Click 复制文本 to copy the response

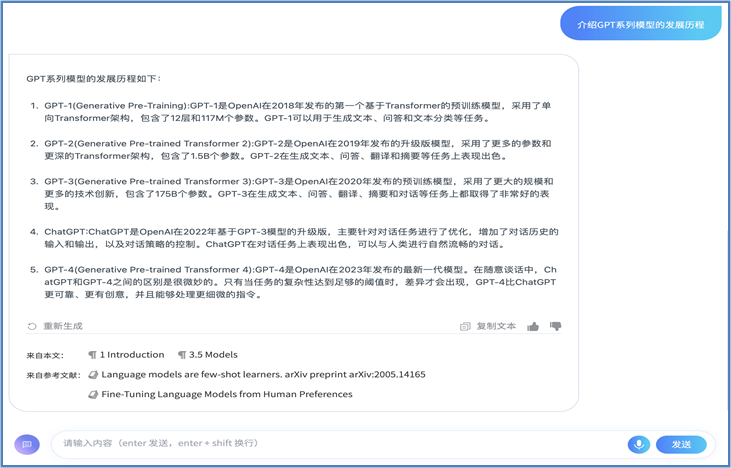point(496,326)
